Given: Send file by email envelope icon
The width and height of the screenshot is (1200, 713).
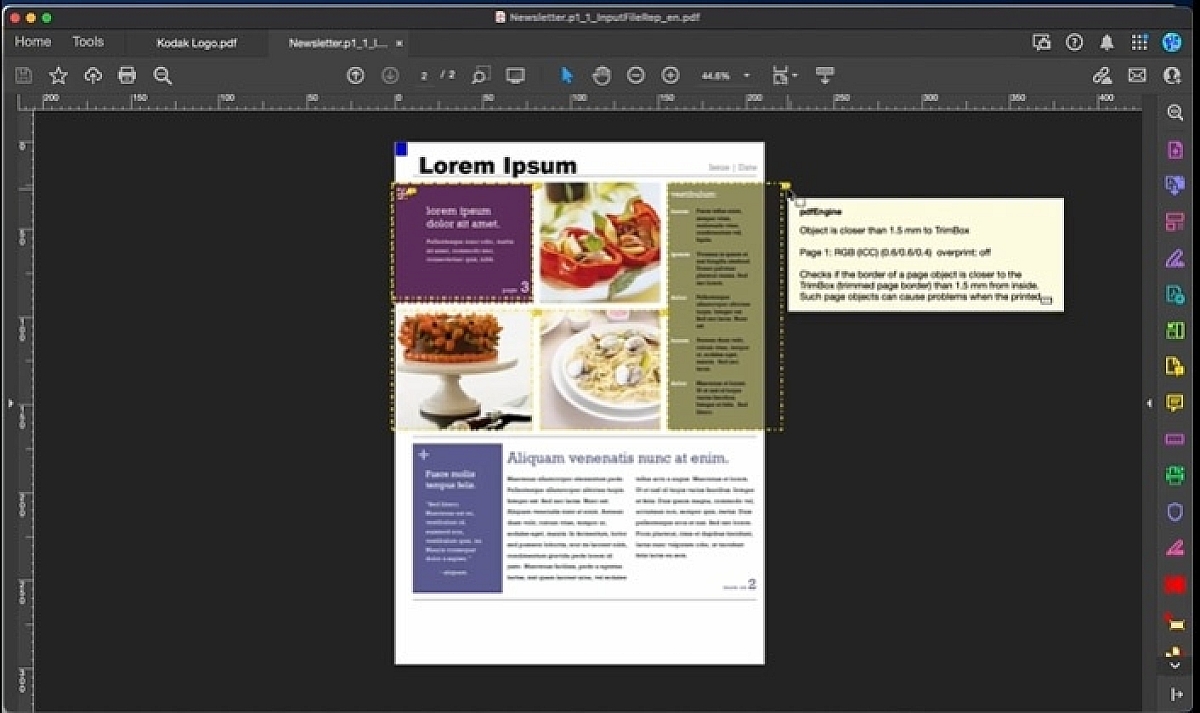Looking at the screenshot, I should (1137, 76).
